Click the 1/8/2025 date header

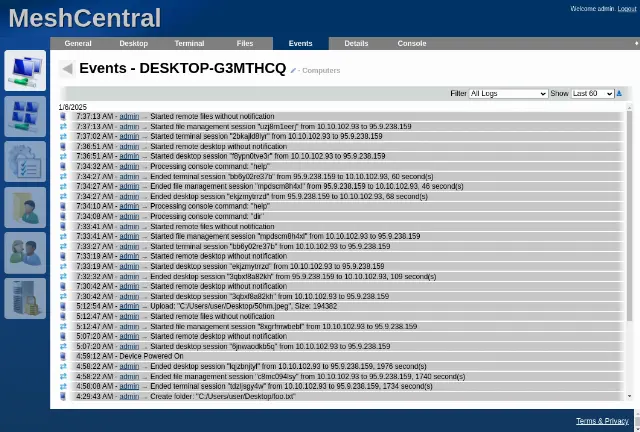coord(73,107)
